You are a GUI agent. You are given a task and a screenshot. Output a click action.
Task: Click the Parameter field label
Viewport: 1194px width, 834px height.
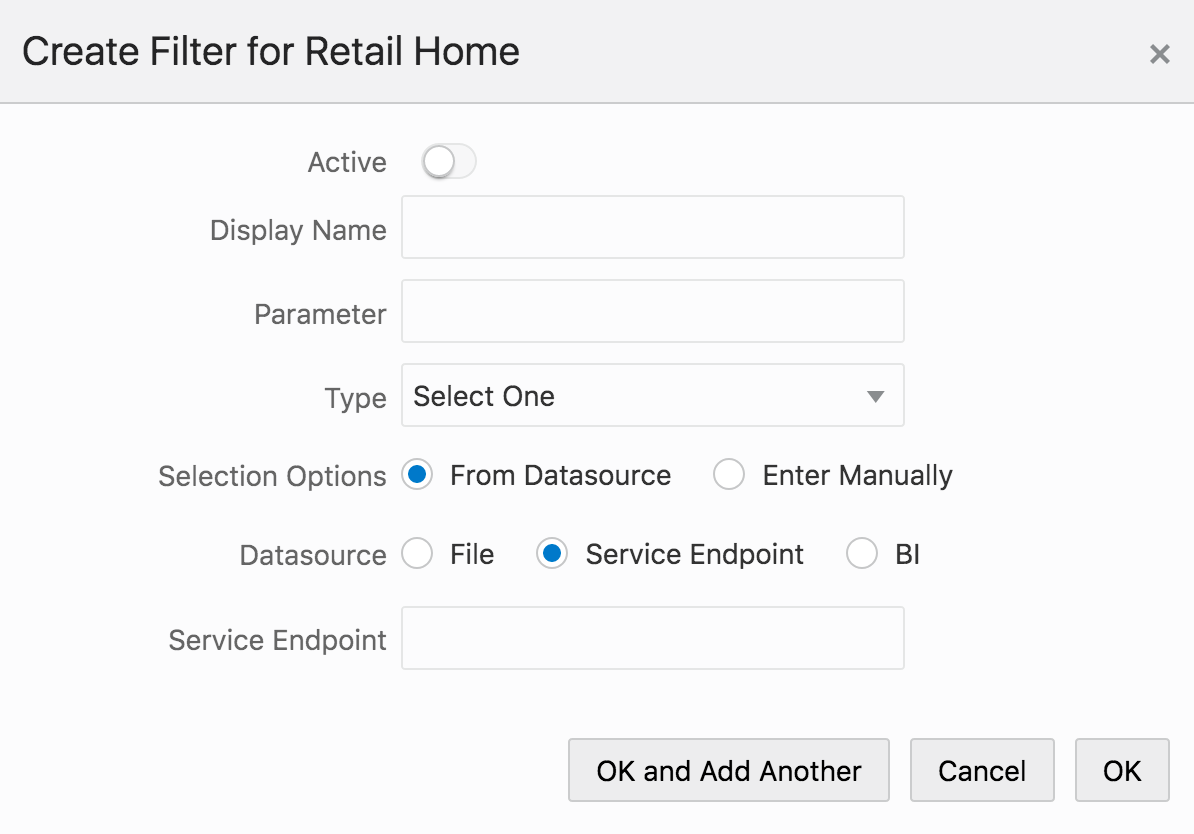[x=320, y=314]
